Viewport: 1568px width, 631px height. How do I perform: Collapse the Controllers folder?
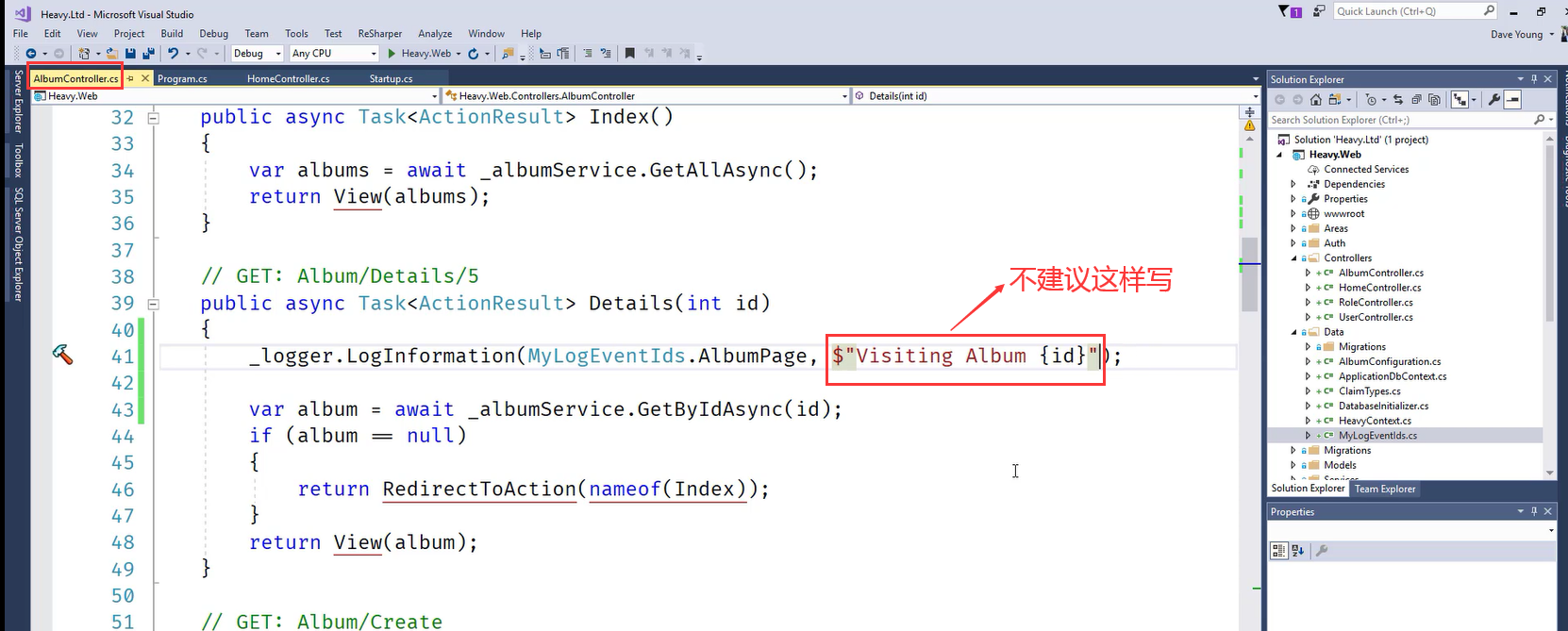click(1293, 257)
